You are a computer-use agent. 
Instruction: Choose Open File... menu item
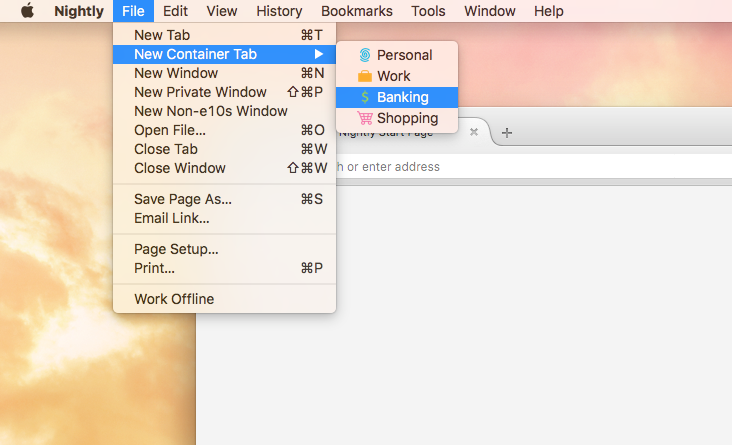pyautogui.click(x=224, y=130)
